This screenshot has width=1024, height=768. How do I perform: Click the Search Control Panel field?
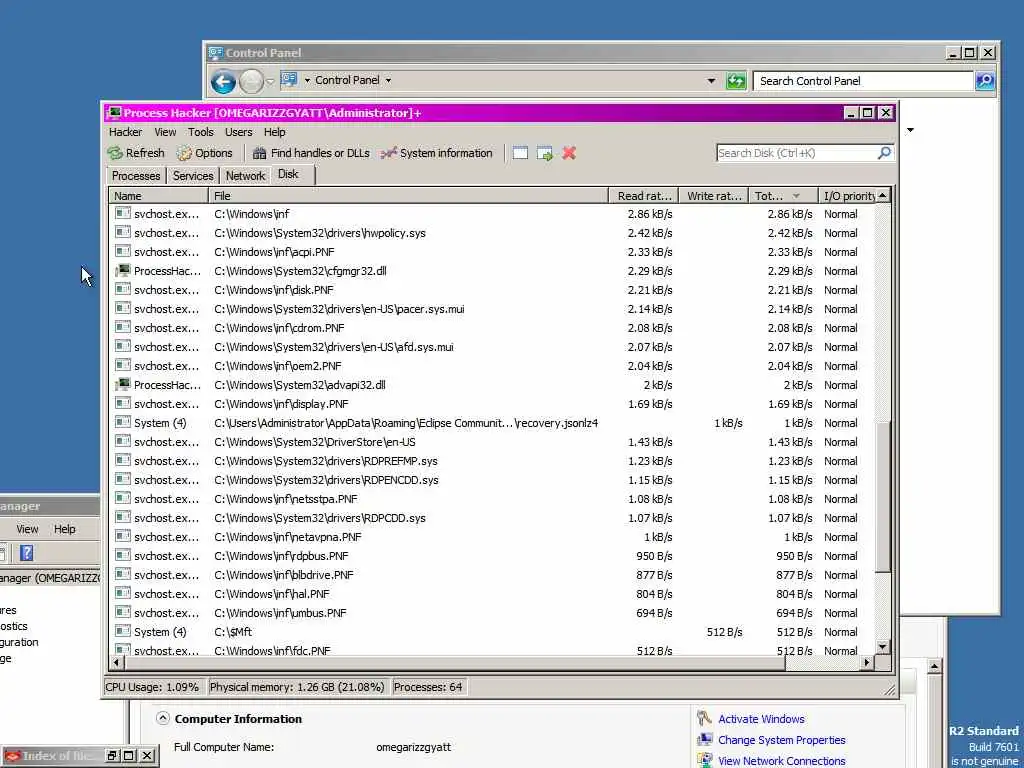point(863,81)
